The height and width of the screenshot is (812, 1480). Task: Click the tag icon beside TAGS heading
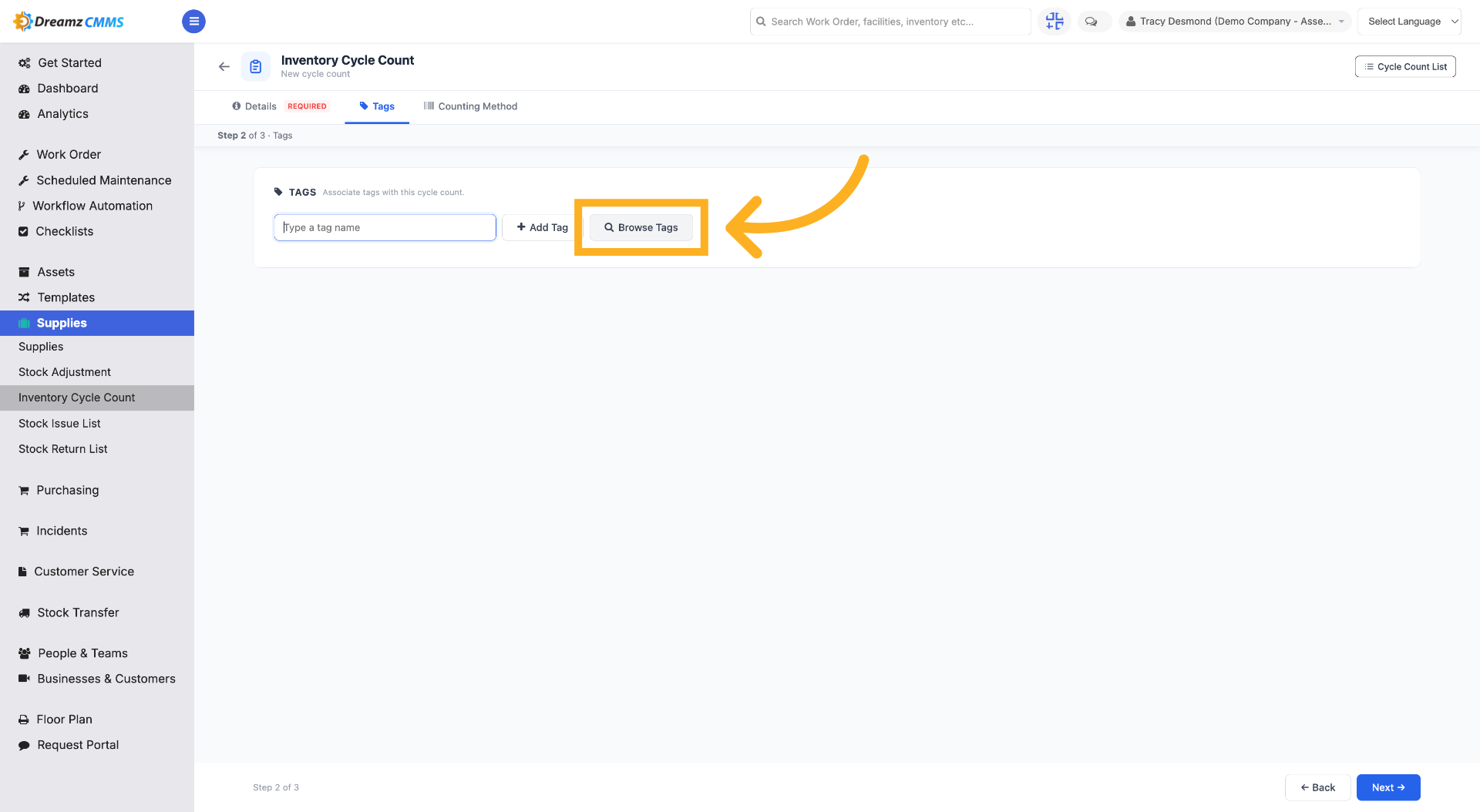(x=278, y=192)
